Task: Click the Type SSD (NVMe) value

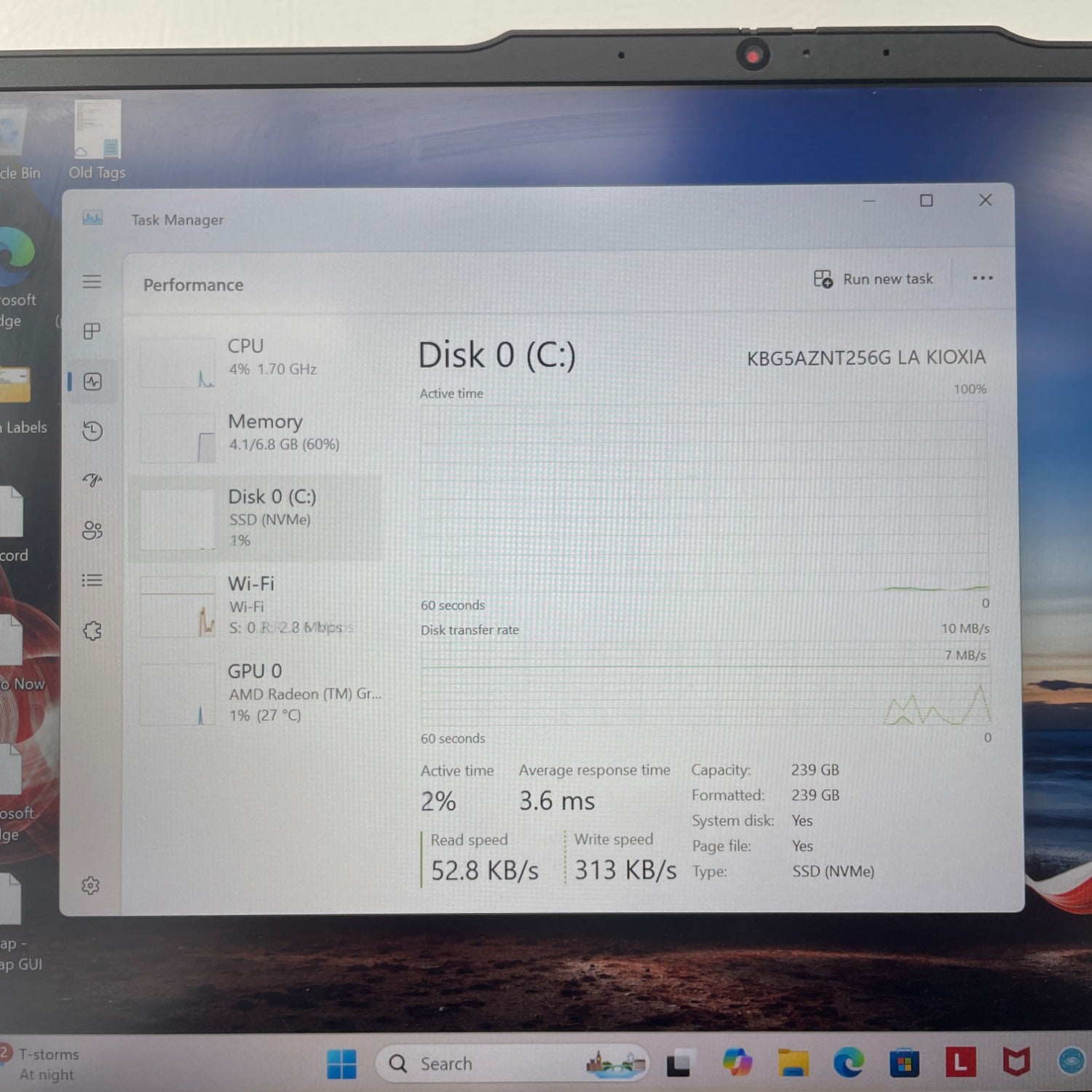Action: [x=834, y=871]
